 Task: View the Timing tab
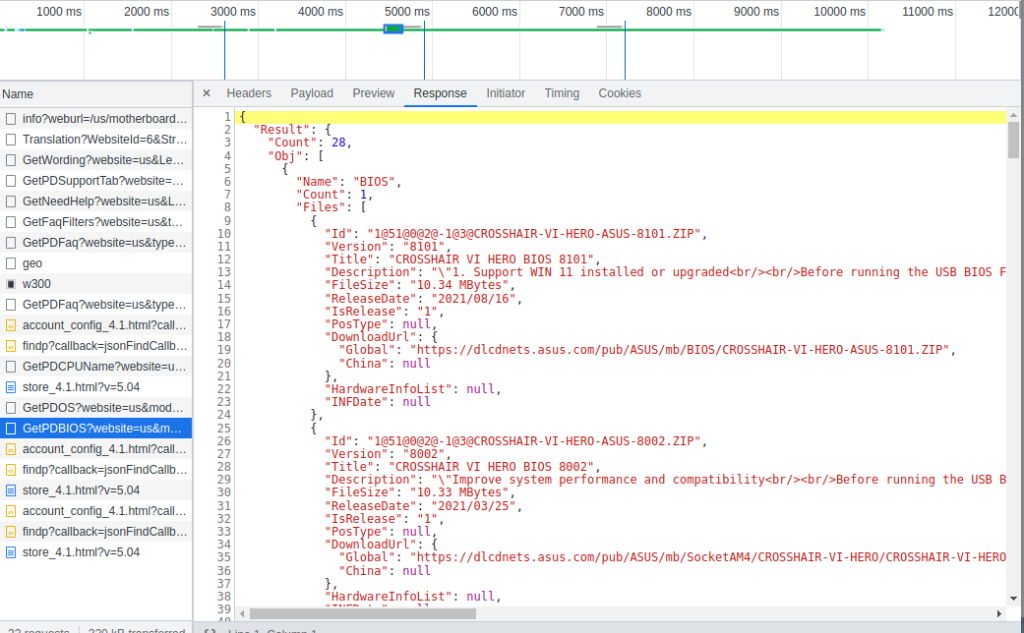point(561,93)
